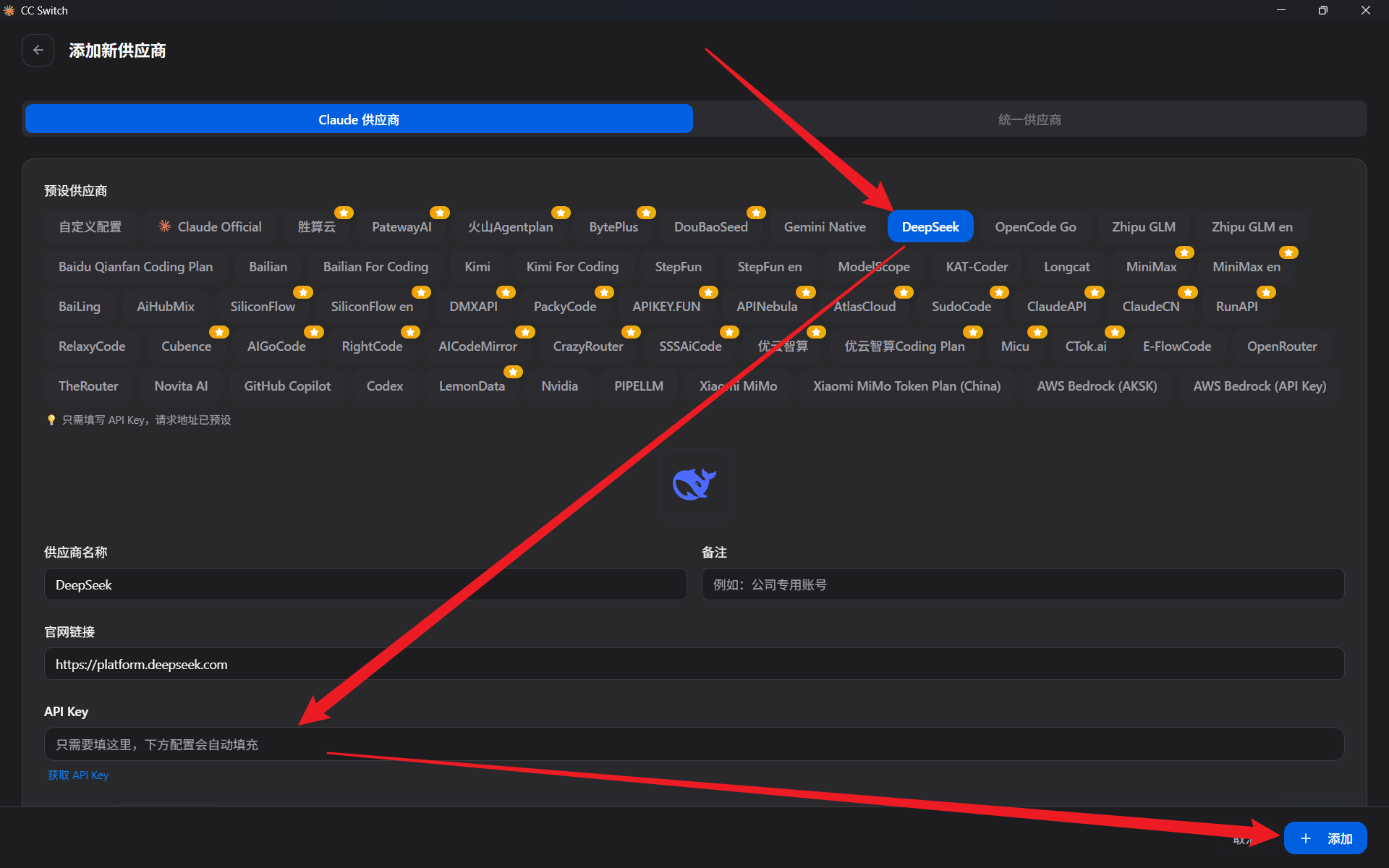Select RunAPI preset
This screenshot has width=1389, height=868.
coord(1236,306)
